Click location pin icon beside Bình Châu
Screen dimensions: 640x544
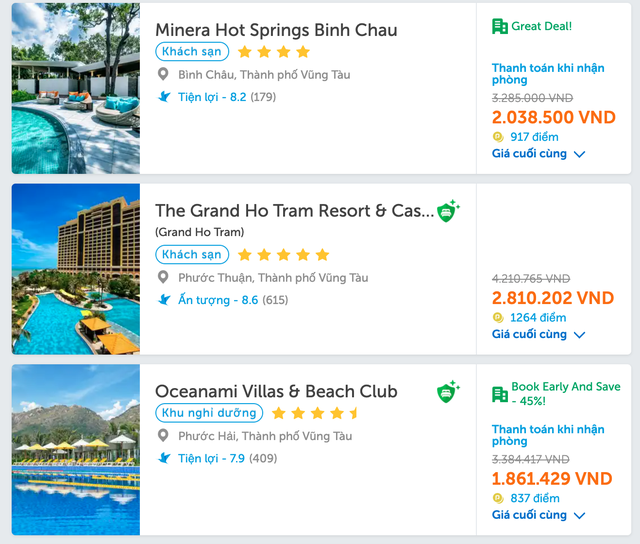click(x=164, y=75)
